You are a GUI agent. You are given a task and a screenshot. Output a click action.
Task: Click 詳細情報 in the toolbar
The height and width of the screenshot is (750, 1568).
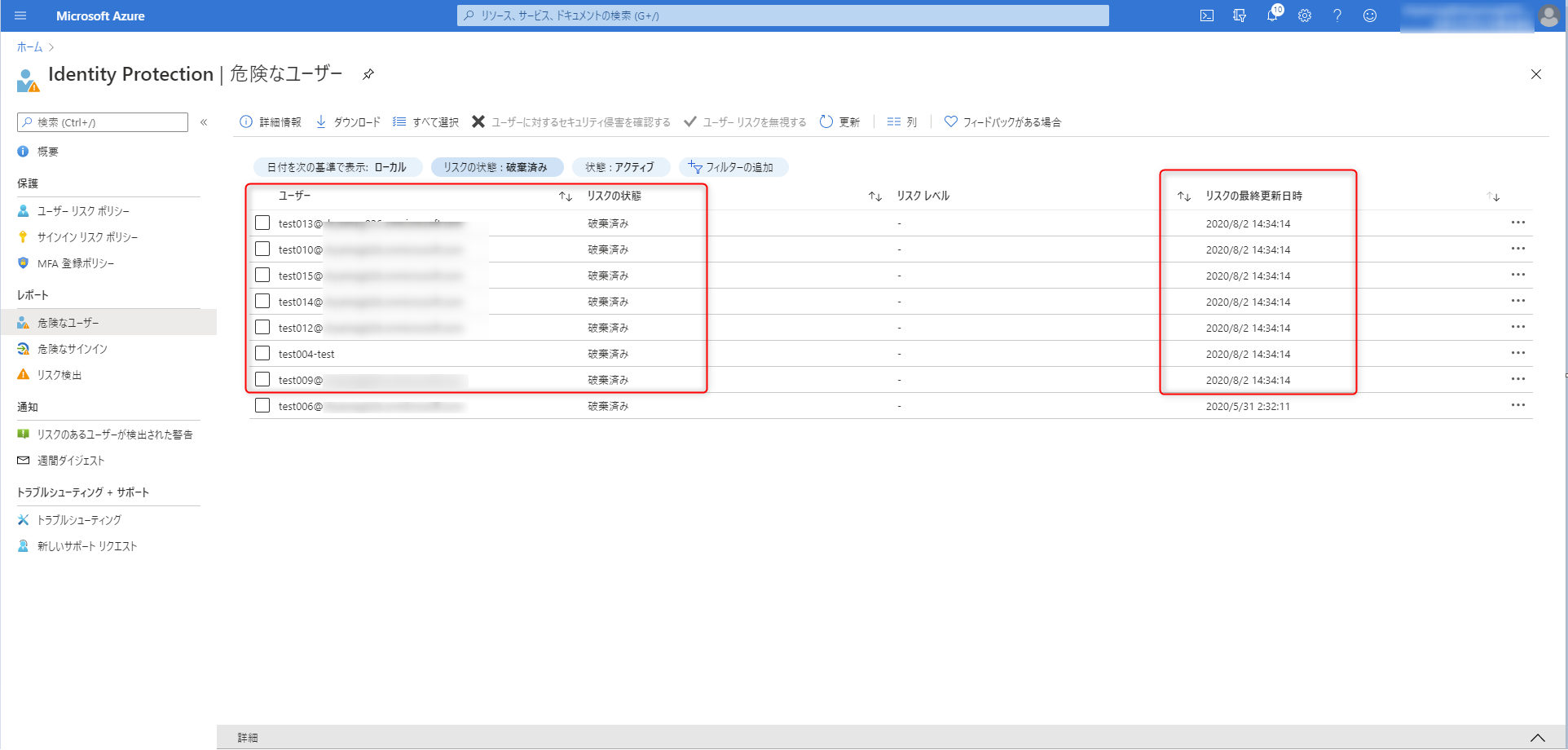tap(271, 122)
